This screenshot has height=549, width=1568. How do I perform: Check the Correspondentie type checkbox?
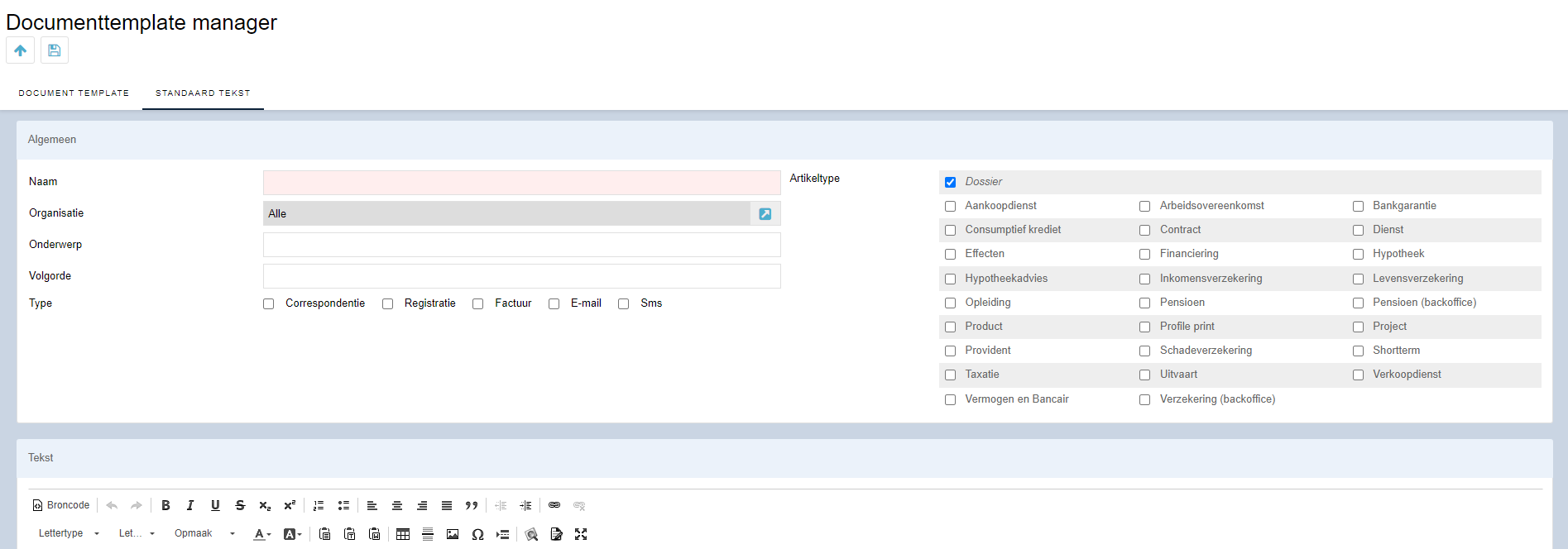point(269,304)
